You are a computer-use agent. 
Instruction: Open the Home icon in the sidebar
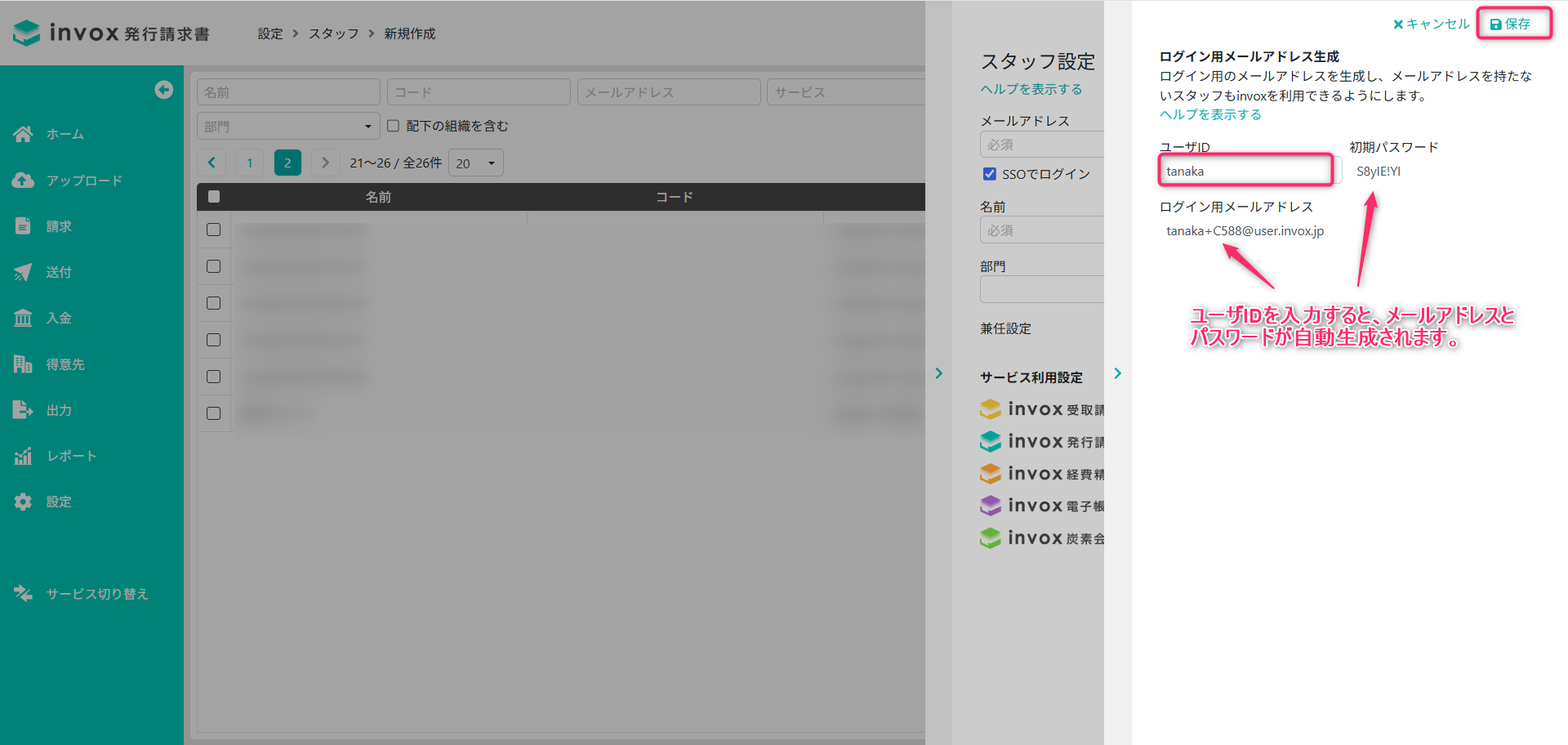pyautogui.click(x=23, y=134)
